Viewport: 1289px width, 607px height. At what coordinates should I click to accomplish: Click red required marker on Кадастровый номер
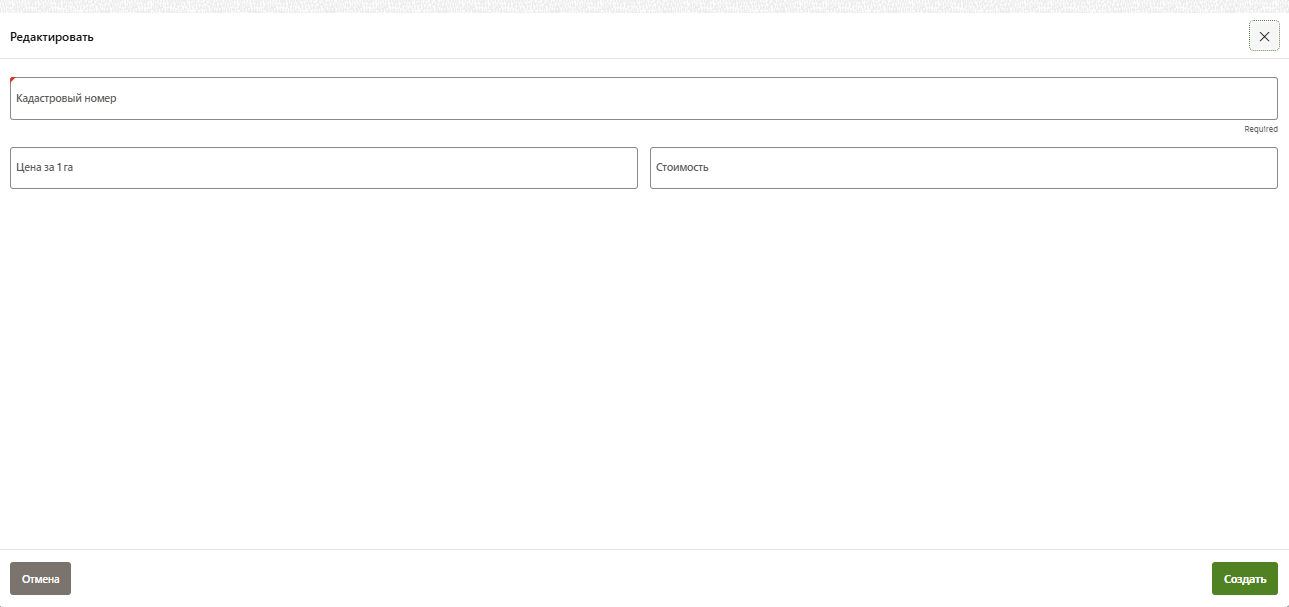(x=13, y=80)
